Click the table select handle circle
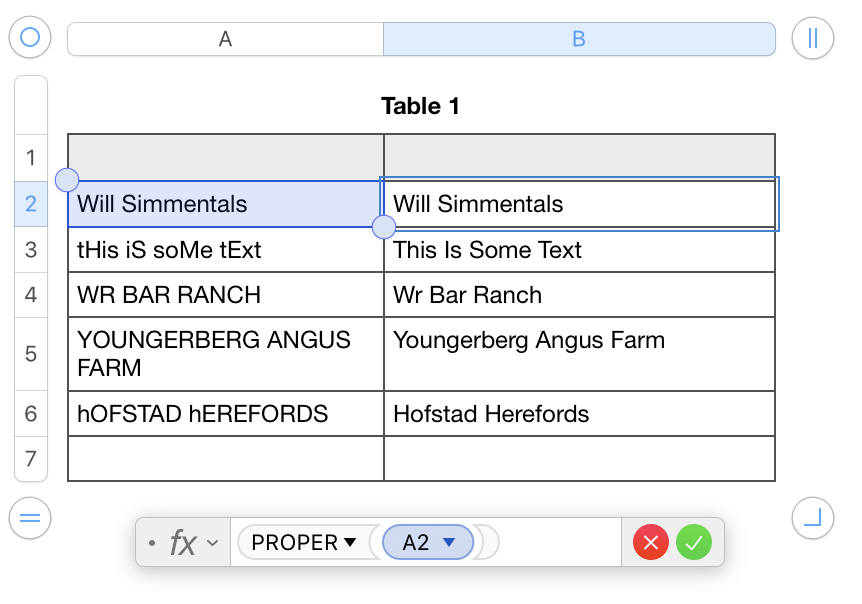 (x=30, y=38)
